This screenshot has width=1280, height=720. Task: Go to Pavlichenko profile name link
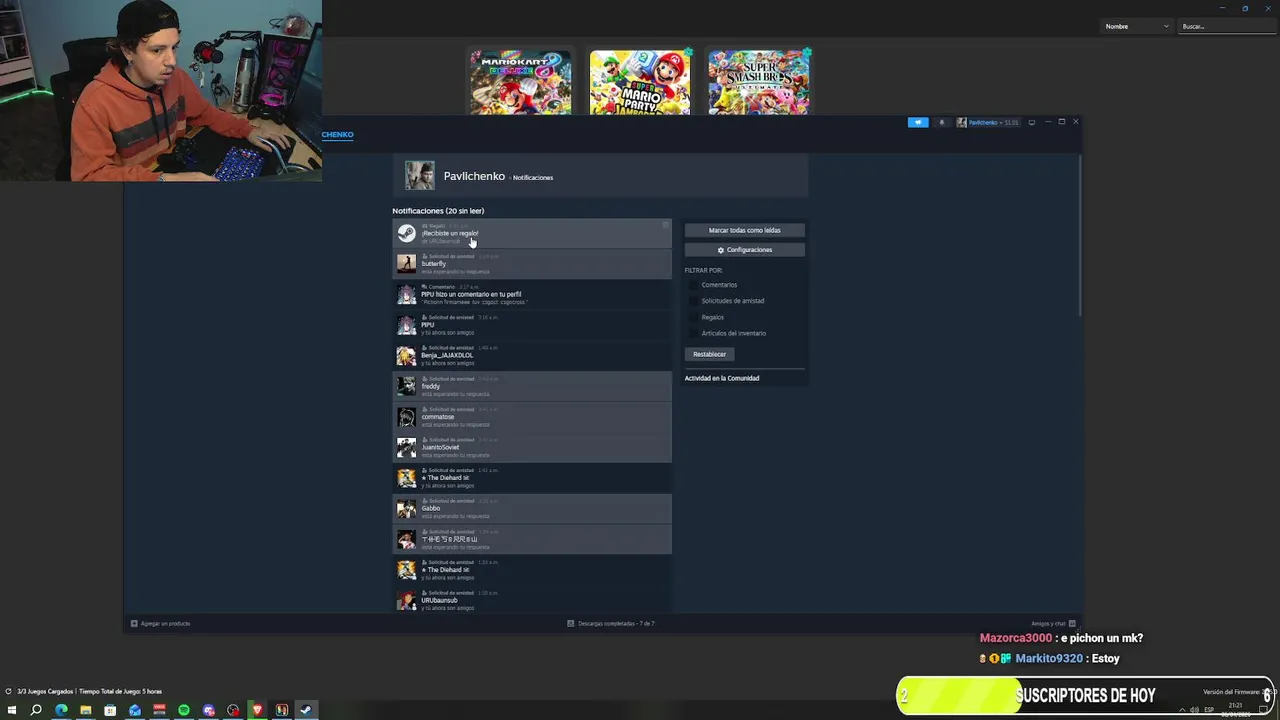pyautogui.click(x=474, y=176)
